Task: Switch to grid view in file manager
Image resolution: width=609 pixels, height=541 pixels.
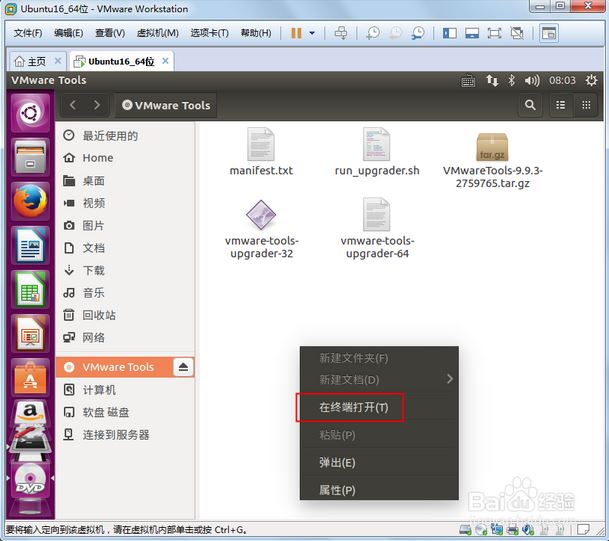Action: (586, 105)
